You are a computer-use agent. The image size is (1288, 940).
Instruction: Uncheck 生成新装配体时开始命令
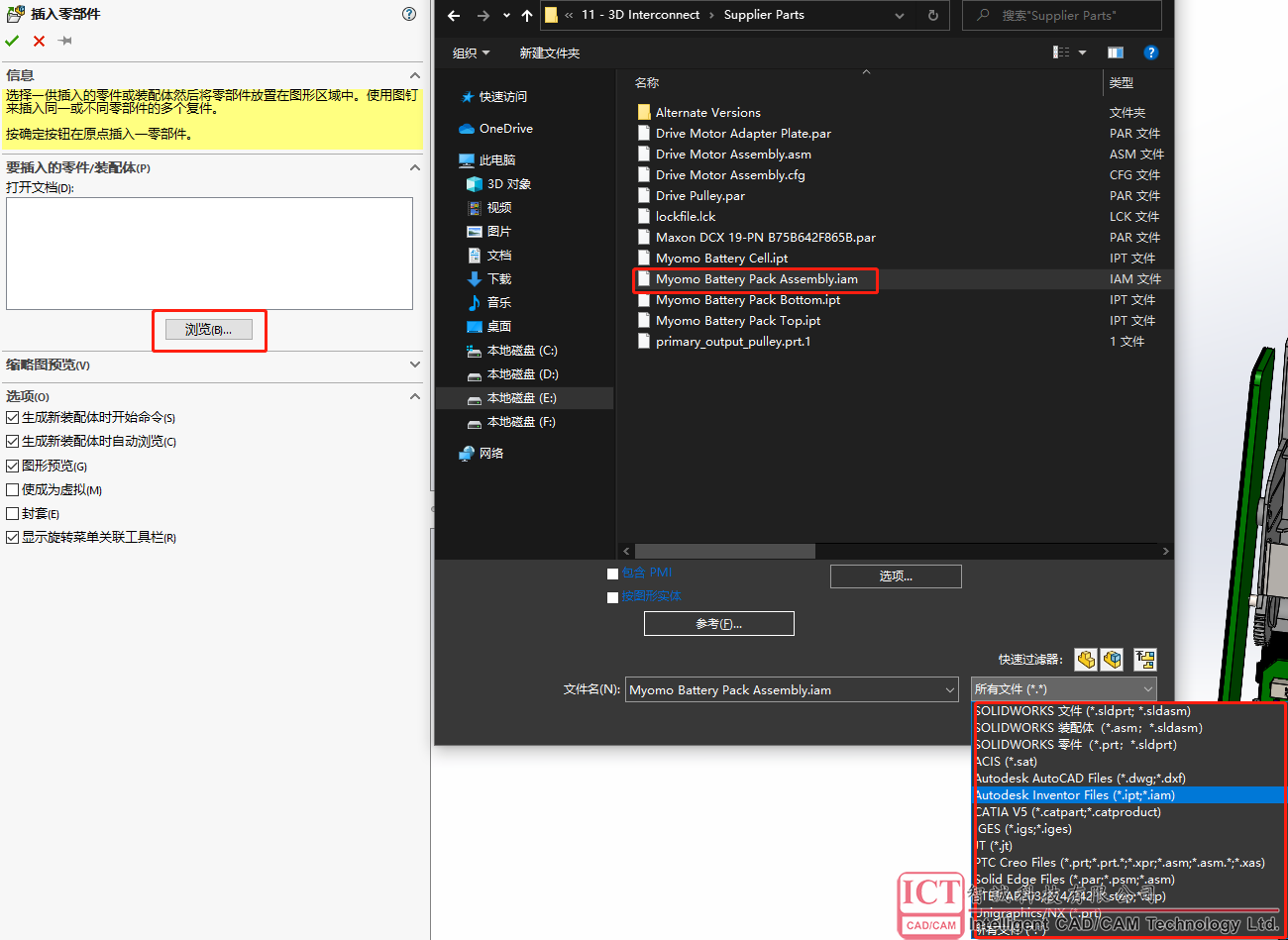[x=13, y=418]
